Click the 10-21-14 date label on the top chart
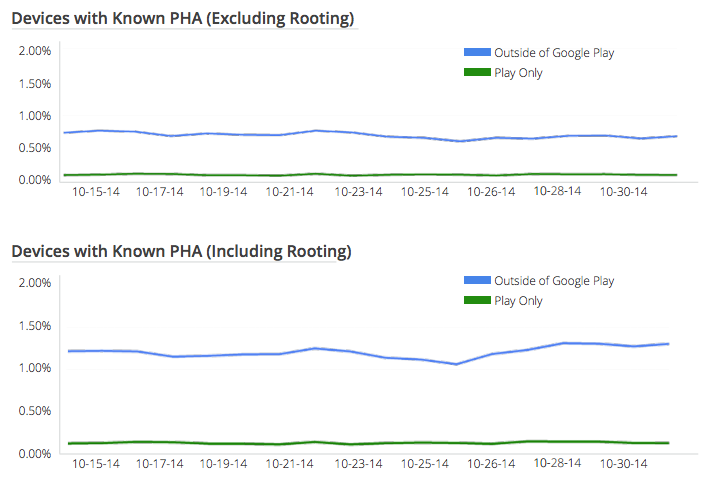Image resolution: width=715 pixels, height=484 pixels. [290, 192]
